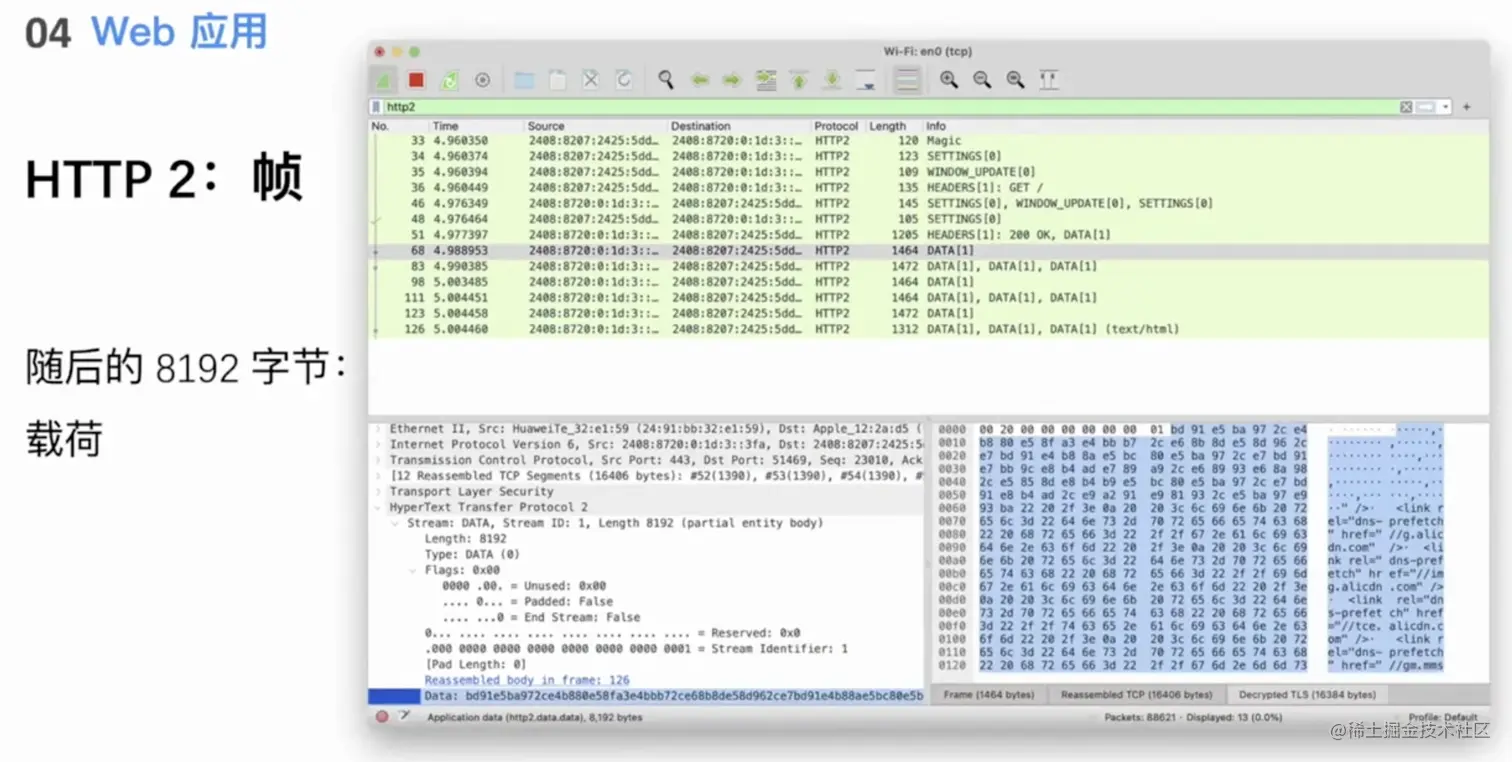Viewport: 1512px width, 762px height.
Task: Click the http2 display filter field
Action: tap(890, 107)
